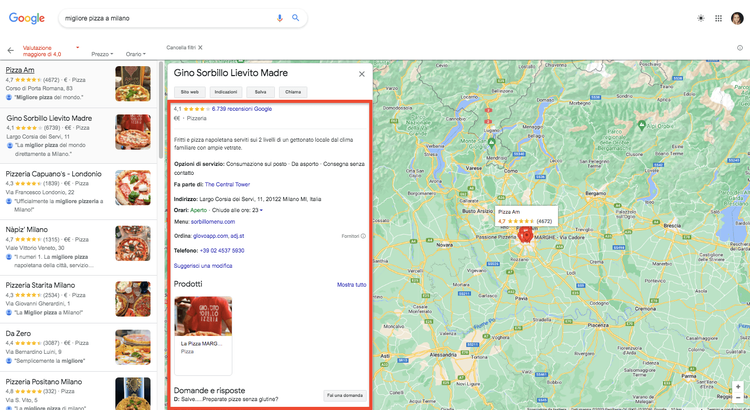Click the Bergamo label on map
This screenshot has width=750, height=410.
pyautogui.click(x=596, y=193)
